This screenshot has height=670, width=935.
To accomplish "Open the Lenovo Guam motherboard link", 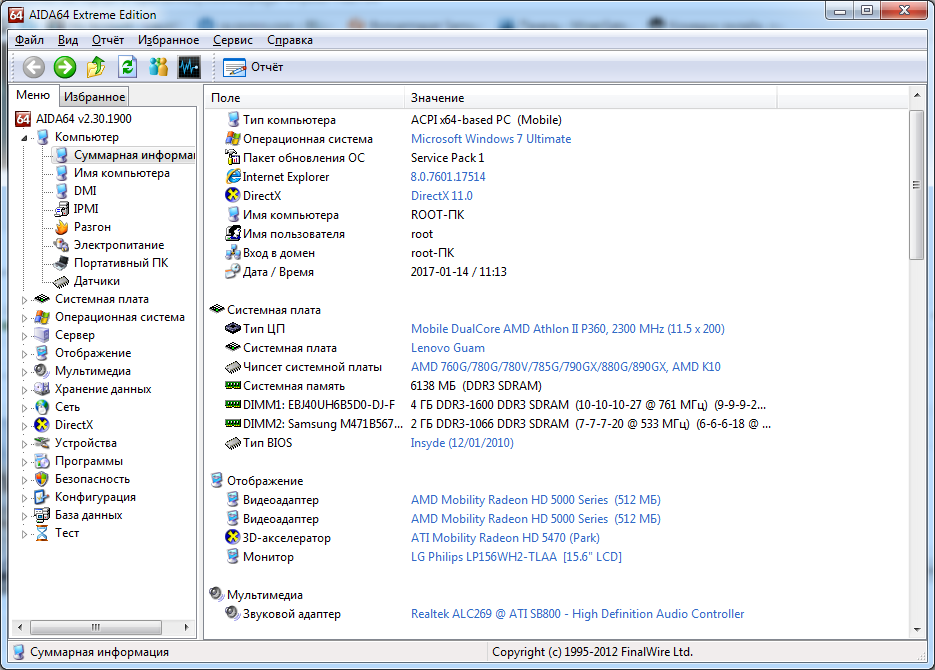I will [x=448, y=348].
